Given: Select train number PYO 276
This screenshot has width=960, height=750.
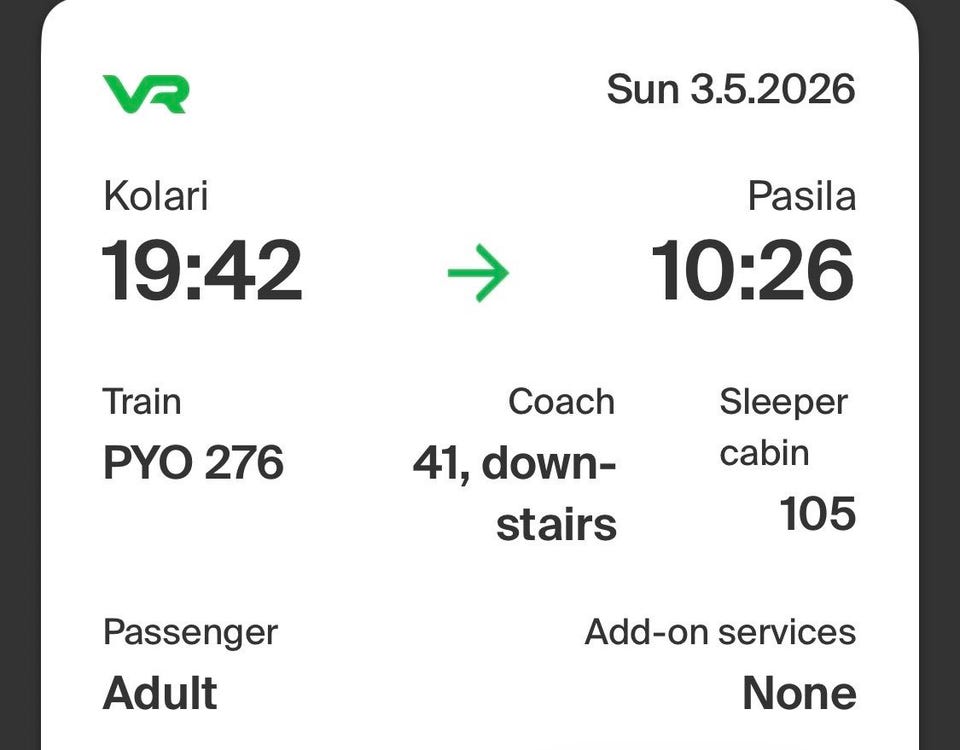Looking at the screenshot, I should (x=193, y=463).
